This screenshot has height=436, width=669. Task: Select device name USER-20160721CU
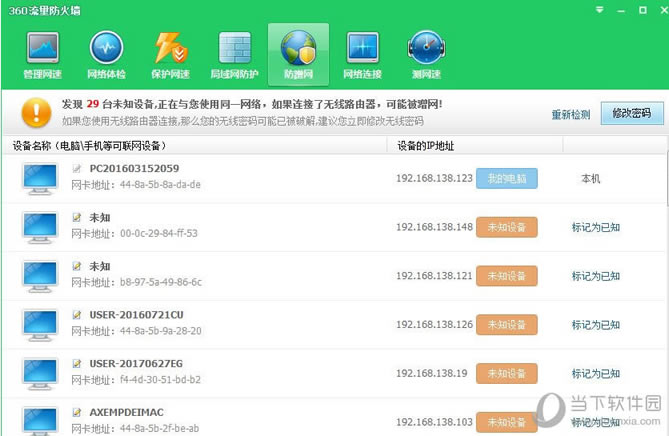coord(136,315)
